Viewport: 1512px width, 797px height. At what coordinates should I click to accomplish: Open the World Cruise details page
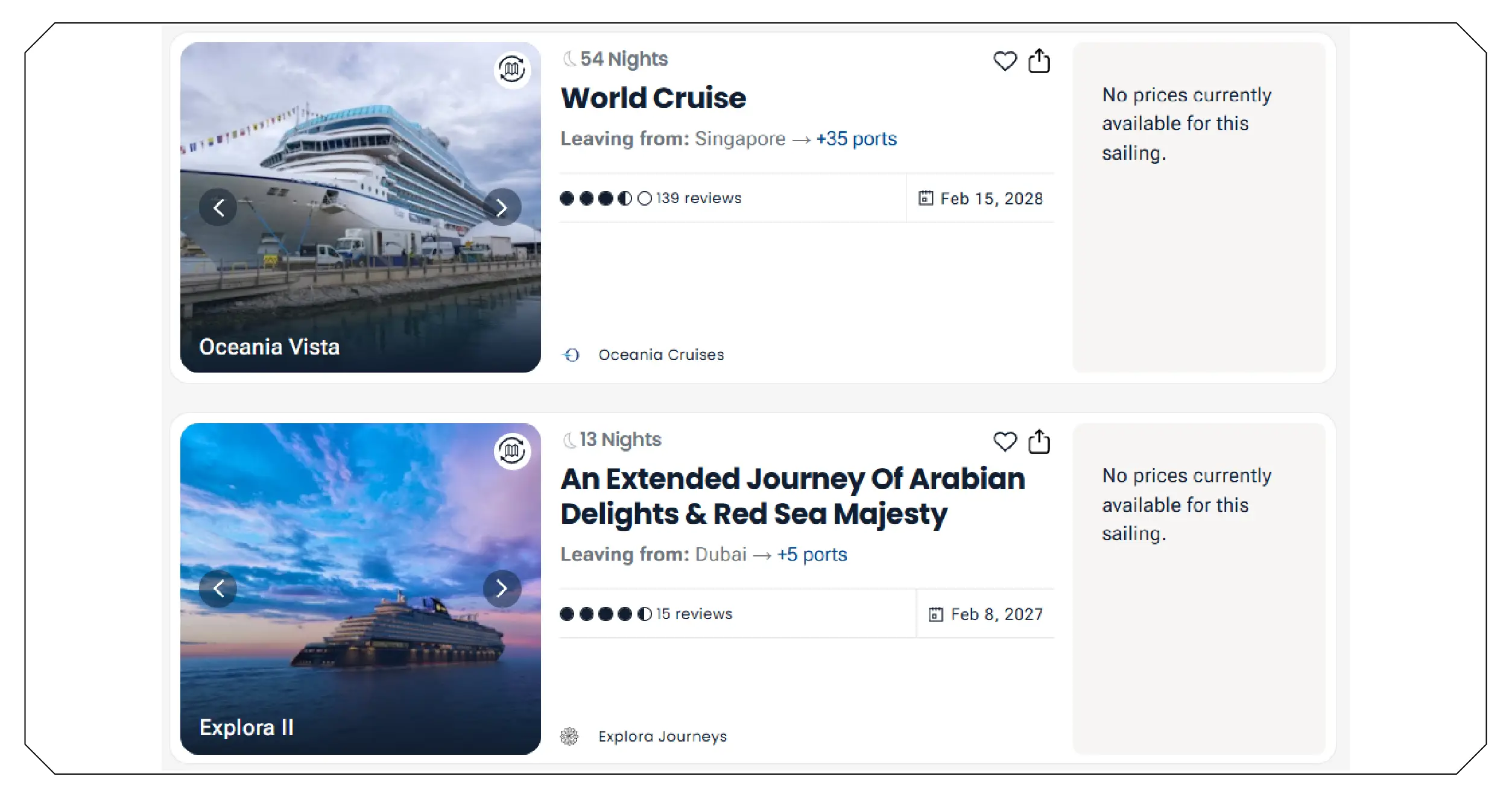pos(653,97)
